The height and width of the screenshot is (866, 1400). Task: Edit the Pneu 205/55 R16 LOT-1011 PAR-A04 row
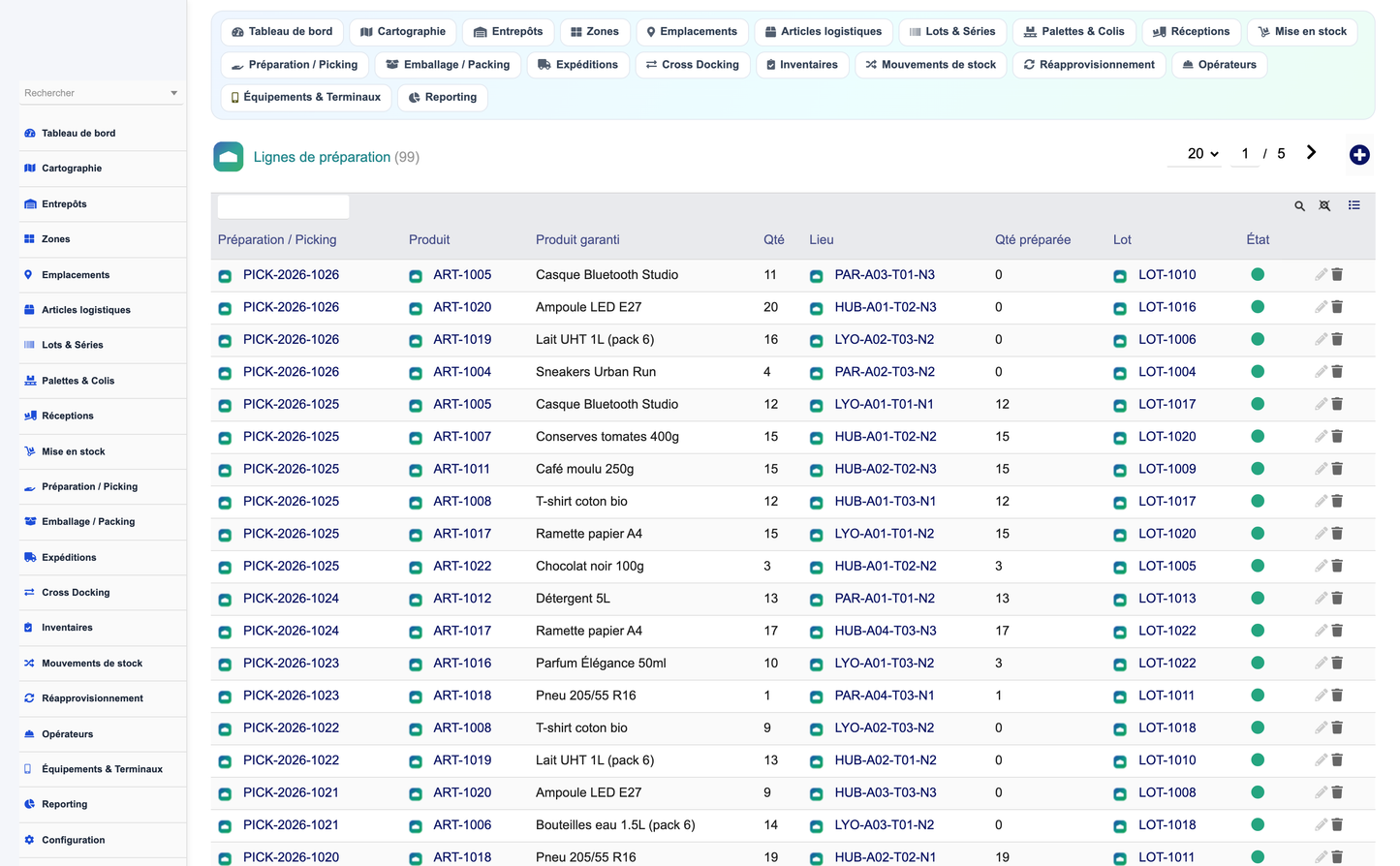click(1321, 696)
